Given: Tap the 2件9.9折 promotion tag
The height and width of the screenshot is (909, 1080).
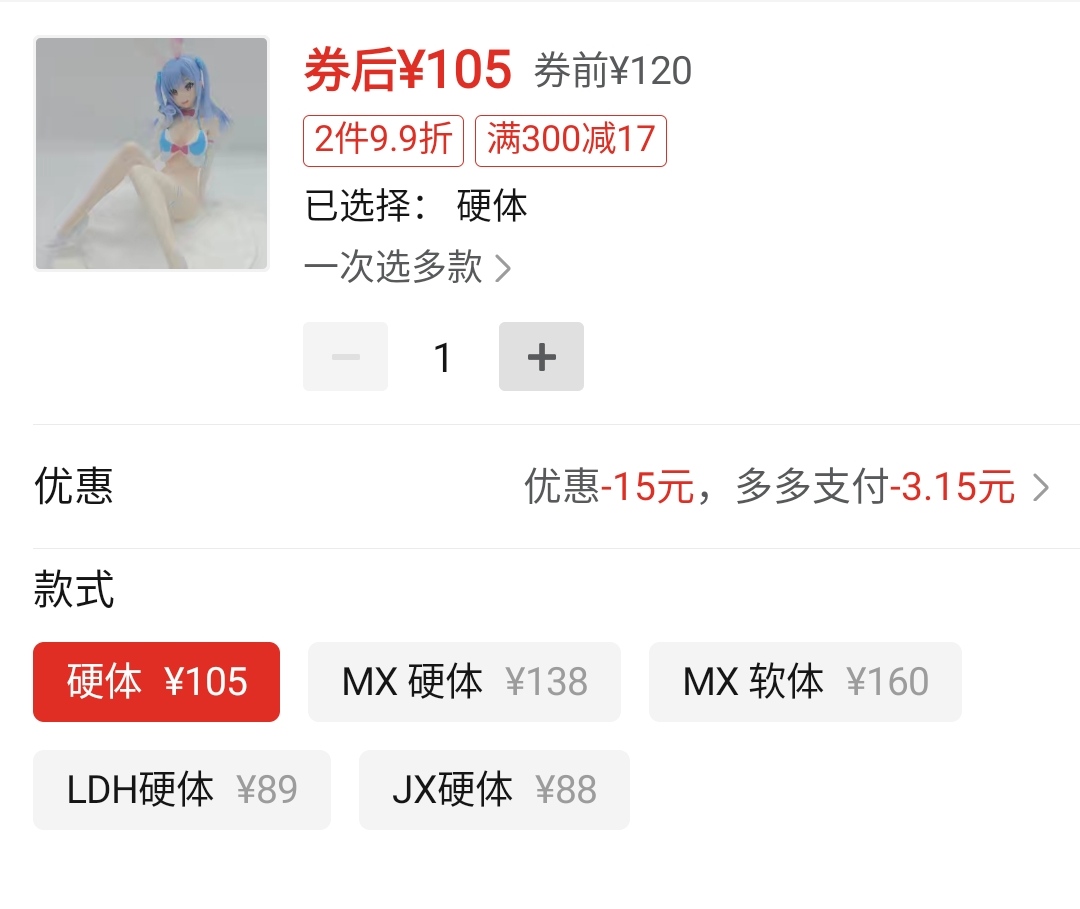Looking at the screenshot, I should click(384, 140).
